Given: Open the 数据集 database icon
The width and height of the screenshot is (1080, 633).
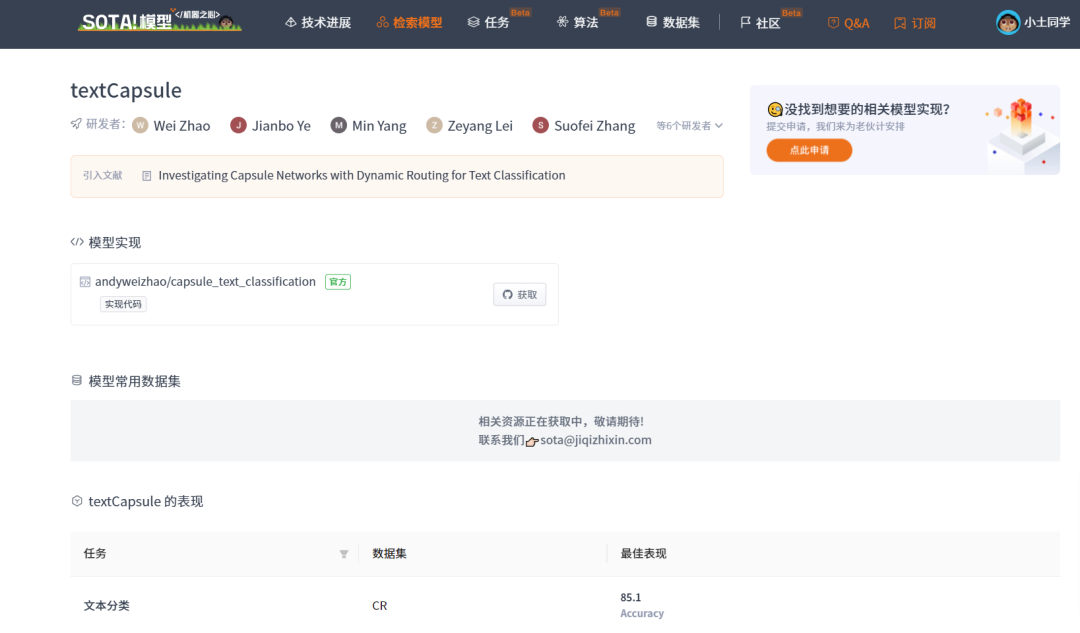Looking at the screenshot, I should pyautogui.click(x=650, y=22).
